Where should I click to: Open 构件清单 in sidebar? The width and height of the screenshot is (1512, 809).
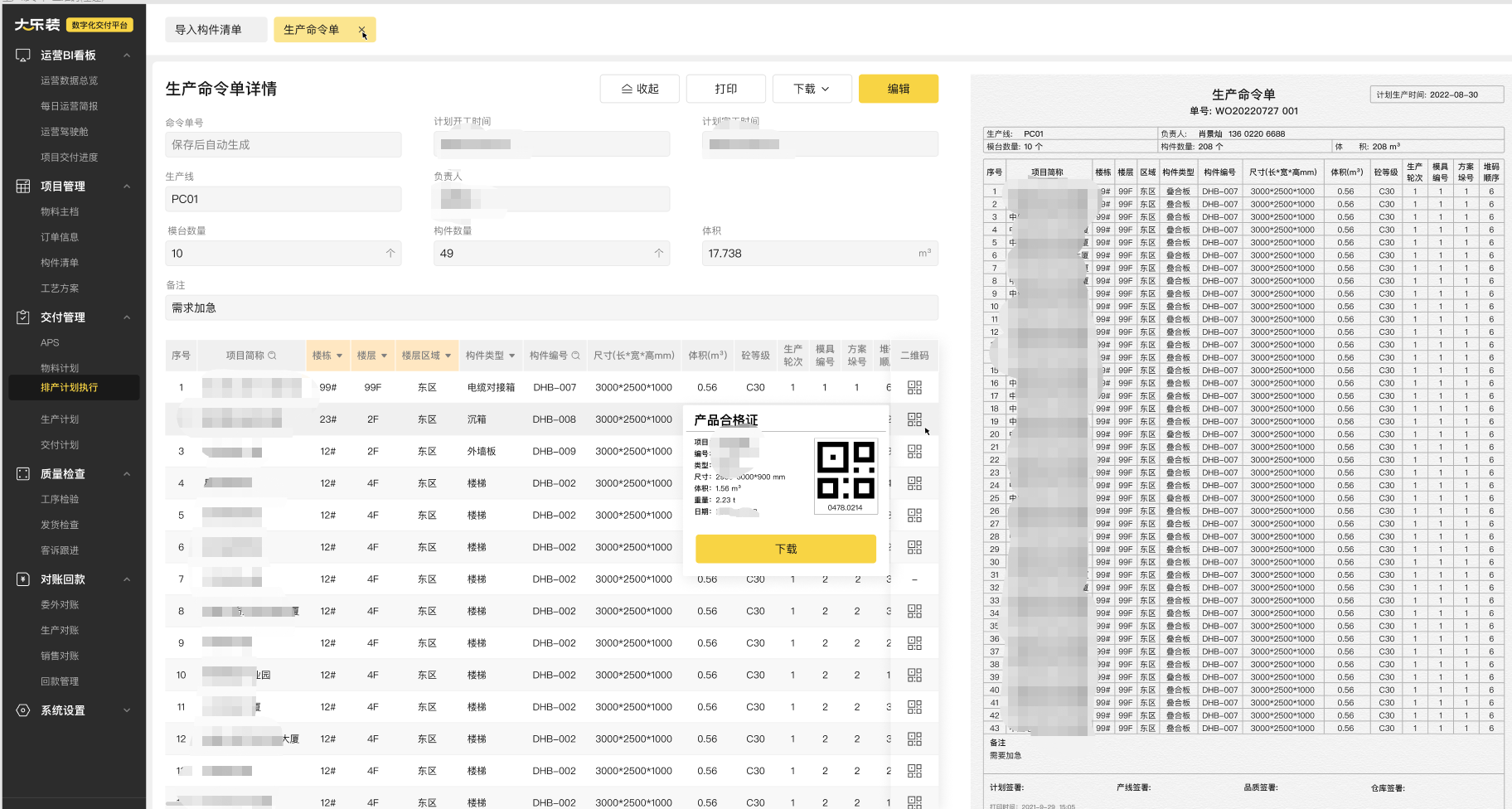[x=60, y=263]
